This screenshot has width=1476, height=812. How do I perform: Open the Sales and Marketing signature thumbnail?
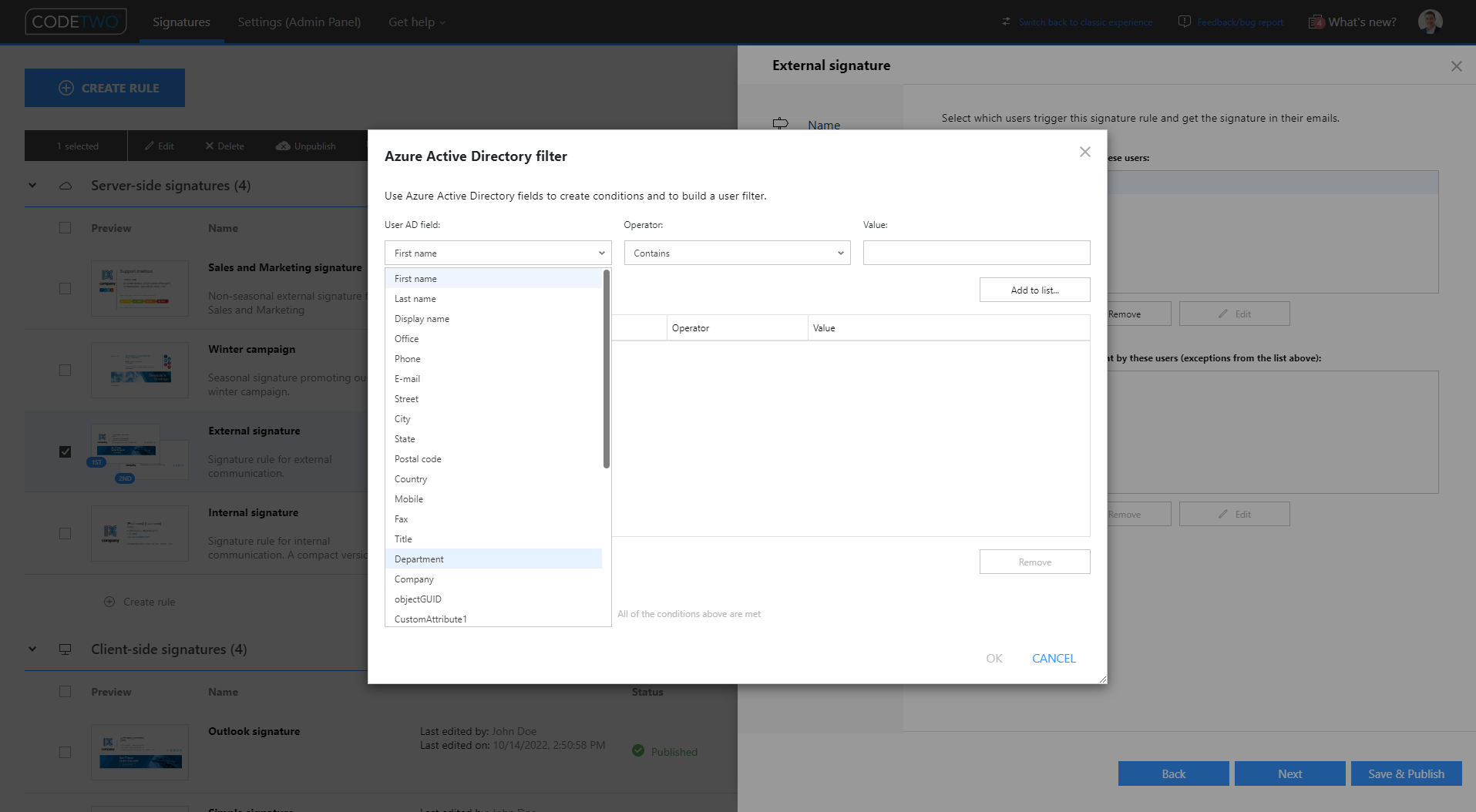(x=140, y=288)
